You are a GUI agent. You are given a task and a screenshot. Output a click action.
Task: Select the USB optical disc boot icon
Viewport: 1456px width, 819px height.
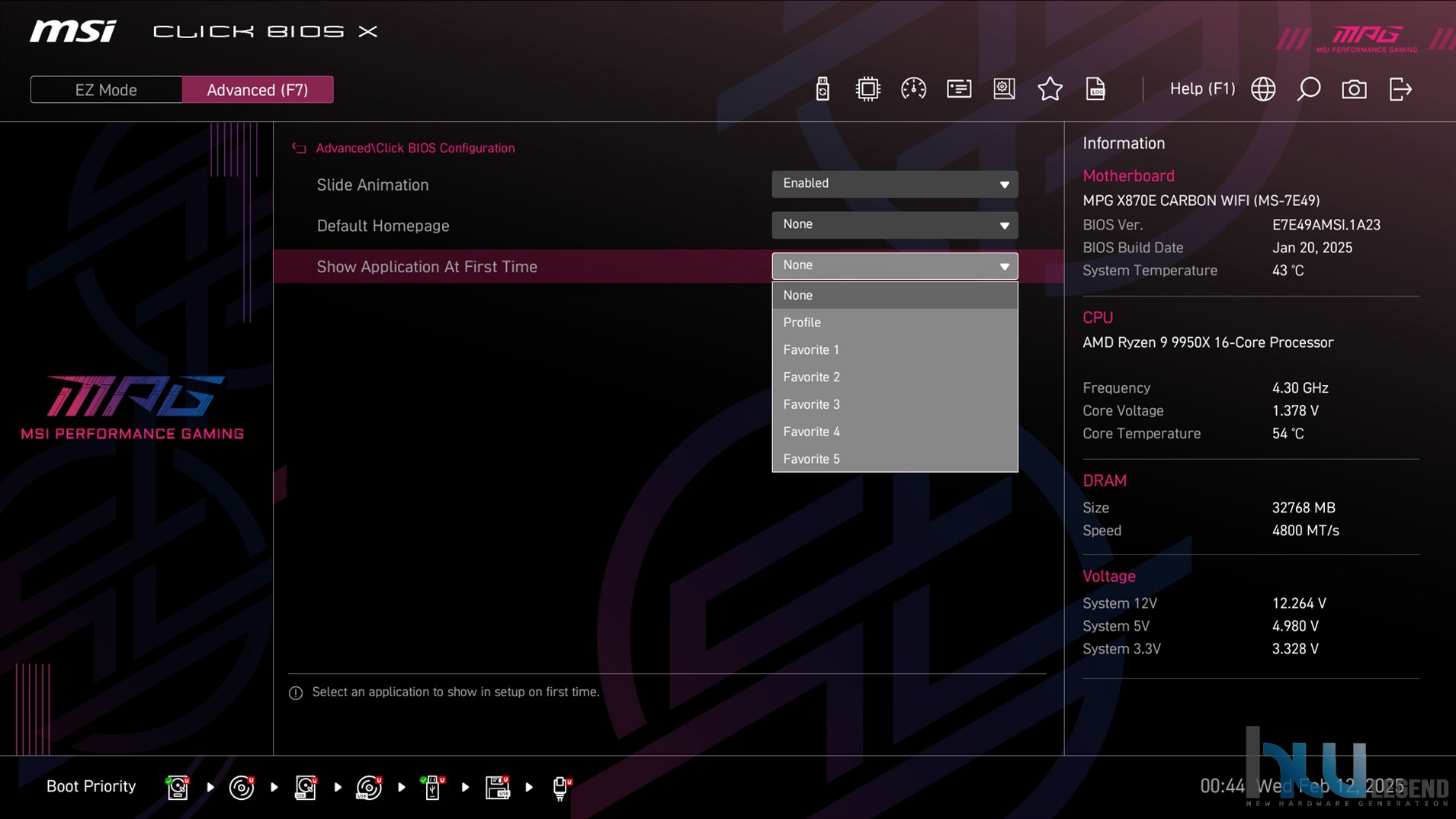(x=370, y=787)
